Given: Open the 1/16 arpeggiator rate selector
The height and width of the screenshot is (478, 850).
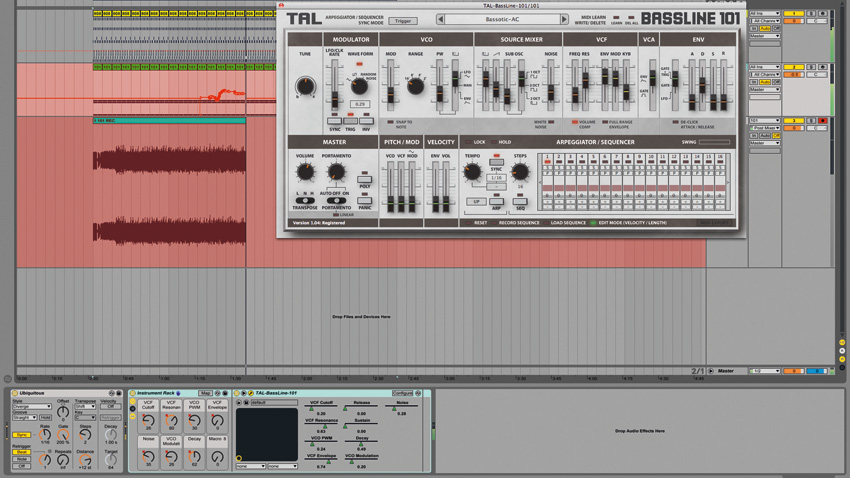Looking at the screenshot, I should tap(496, 178).
